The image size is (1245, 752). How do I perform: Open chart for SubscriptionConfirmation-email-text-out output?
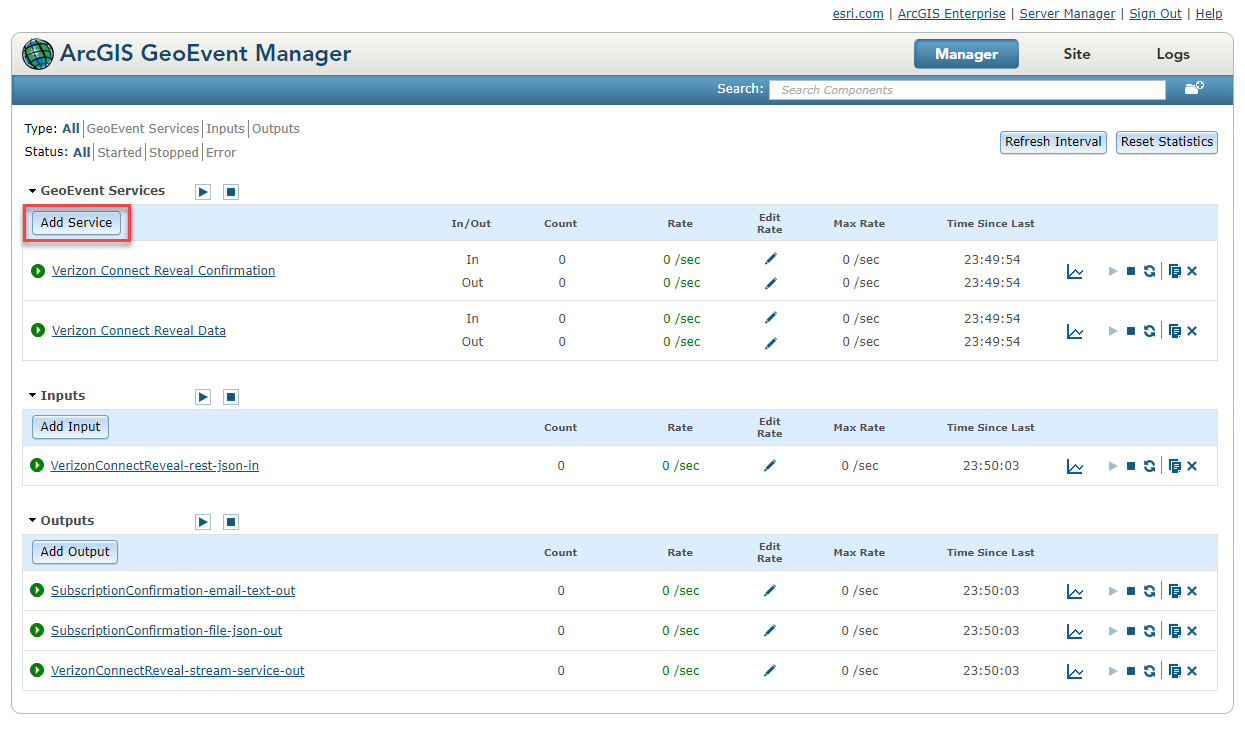pos(1075,591)
